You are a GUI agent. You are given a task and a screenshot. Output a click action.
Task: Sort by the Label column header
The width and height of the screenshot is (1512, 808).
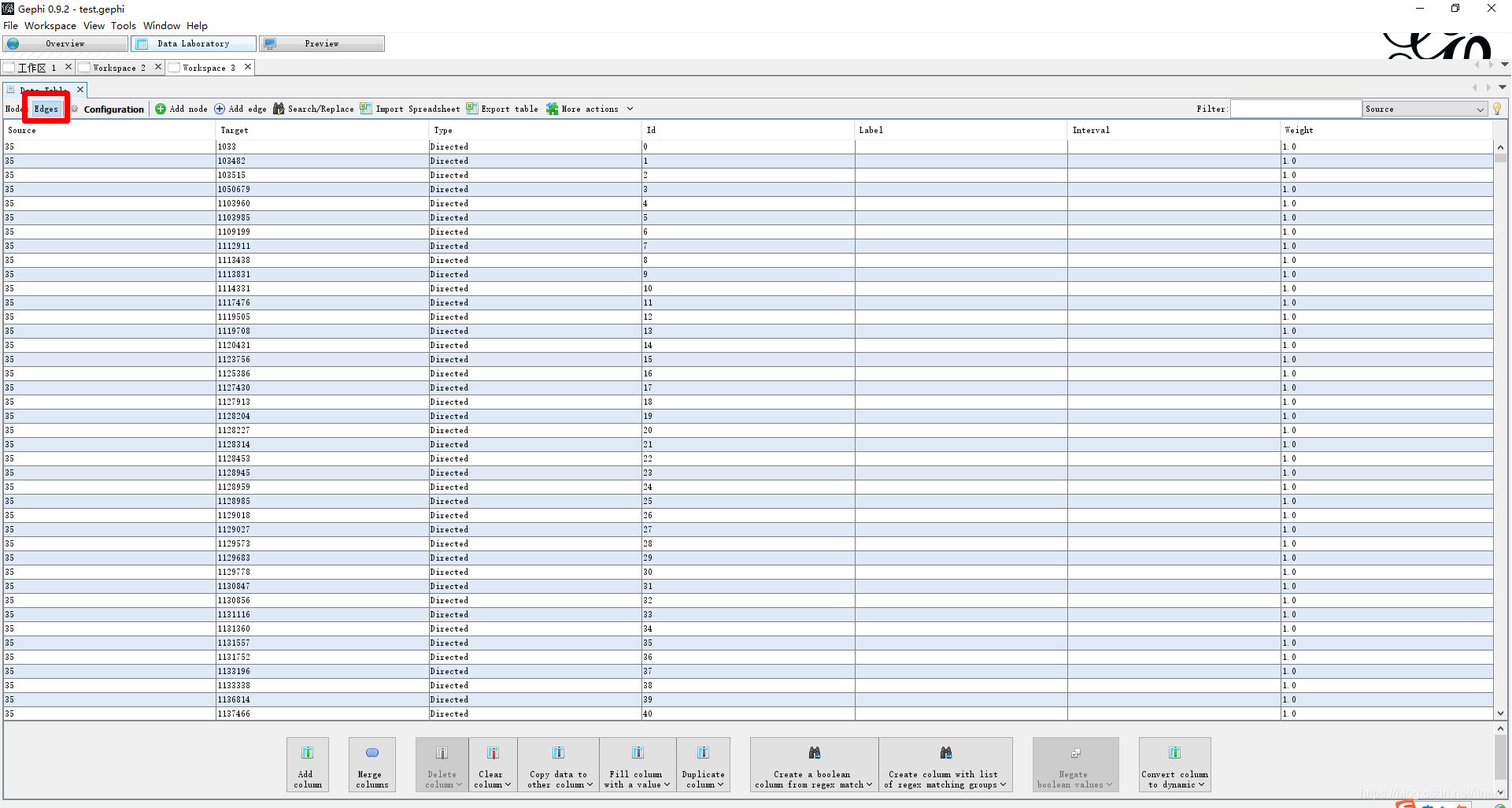click(x=960, y=131)
